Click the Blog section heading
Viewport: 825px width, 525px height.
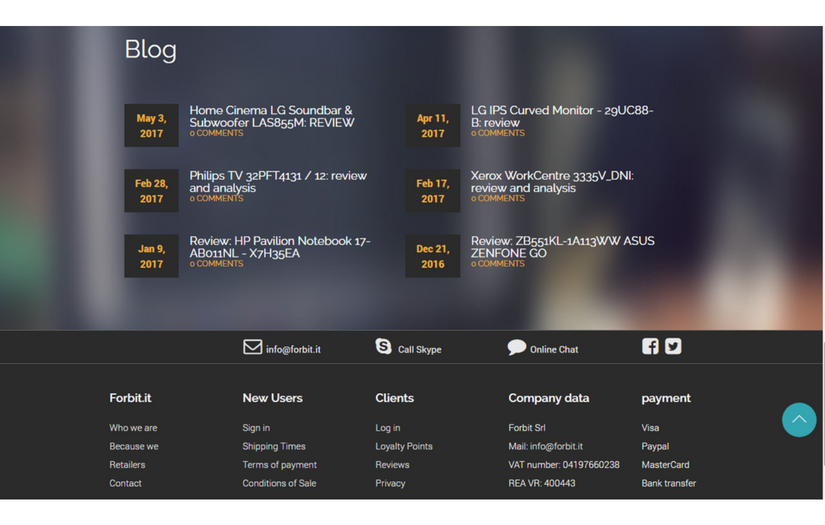point(150,50)
